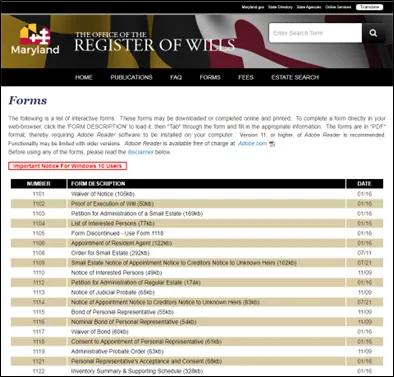
Task: Open the FEES navigation item
Action: tap(246, 77)
